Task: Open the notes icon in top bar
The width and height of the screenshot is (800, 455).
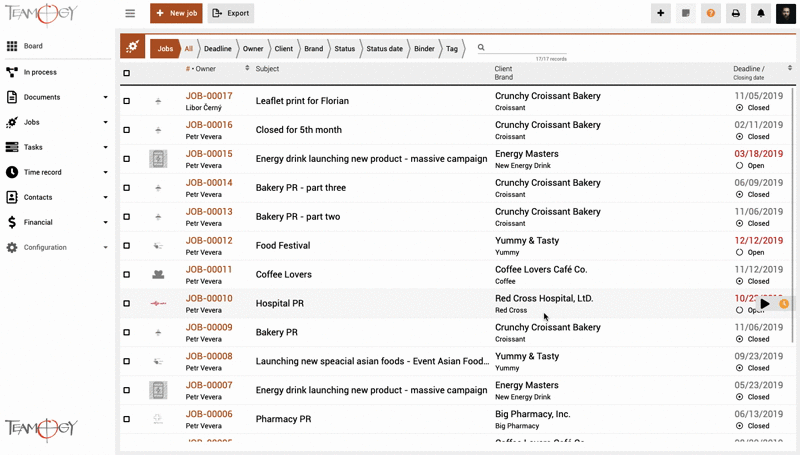Action: 686,13
